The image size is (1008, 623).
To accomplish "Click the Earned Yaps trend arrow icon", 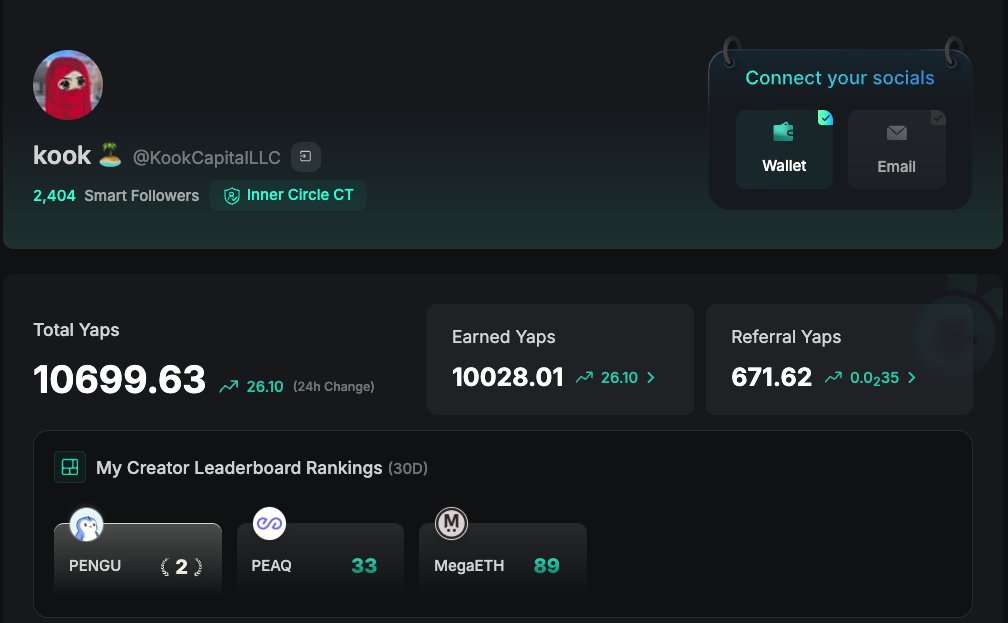I will [x=584, y=377].
